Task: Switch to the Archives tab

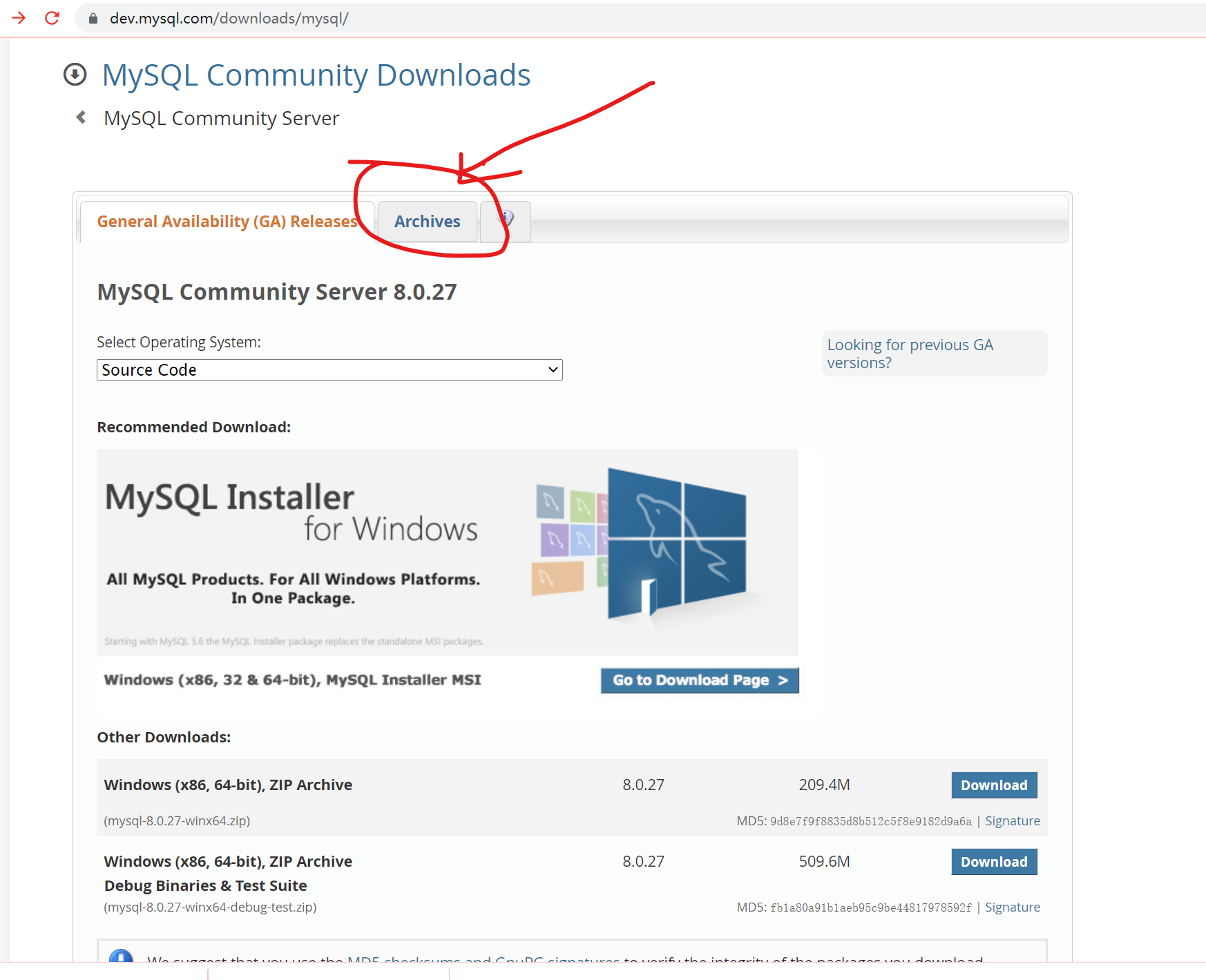Action: 427,222
